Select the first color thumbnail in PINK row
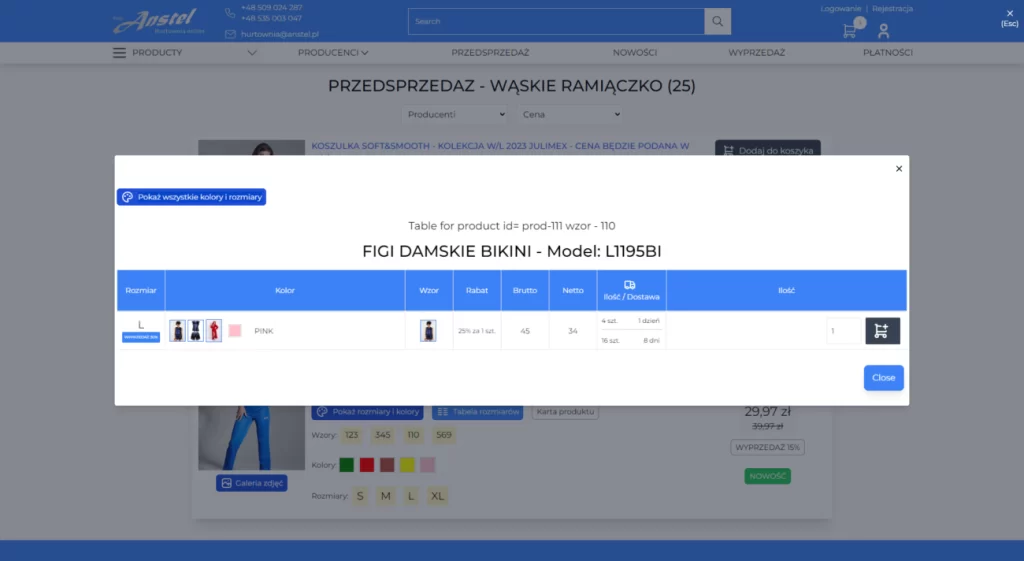1024x561 pixels. point(177,330)
